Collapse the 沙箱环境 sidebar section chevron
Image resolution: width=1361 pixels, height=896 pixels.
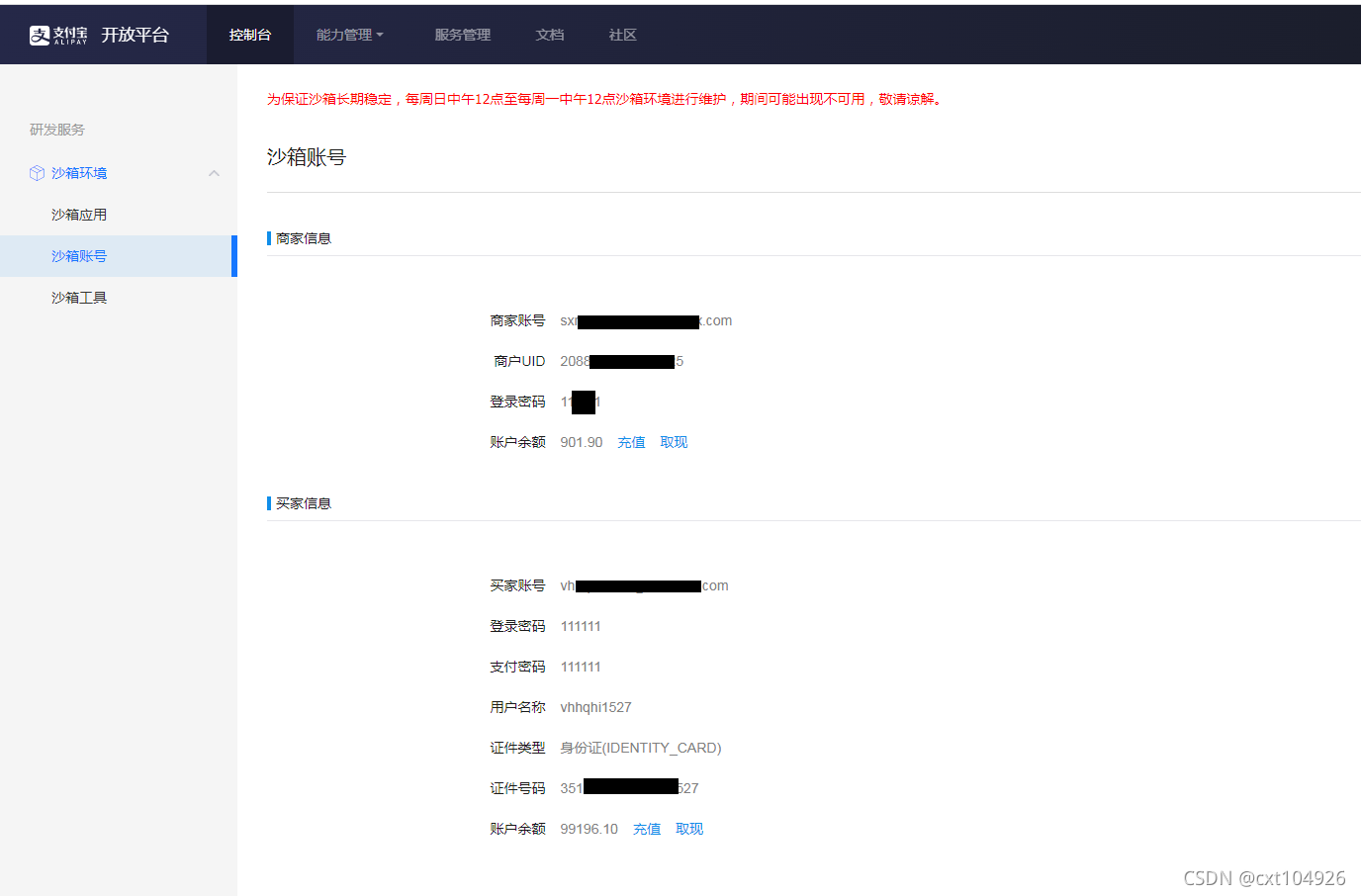(x=214, y=173)
